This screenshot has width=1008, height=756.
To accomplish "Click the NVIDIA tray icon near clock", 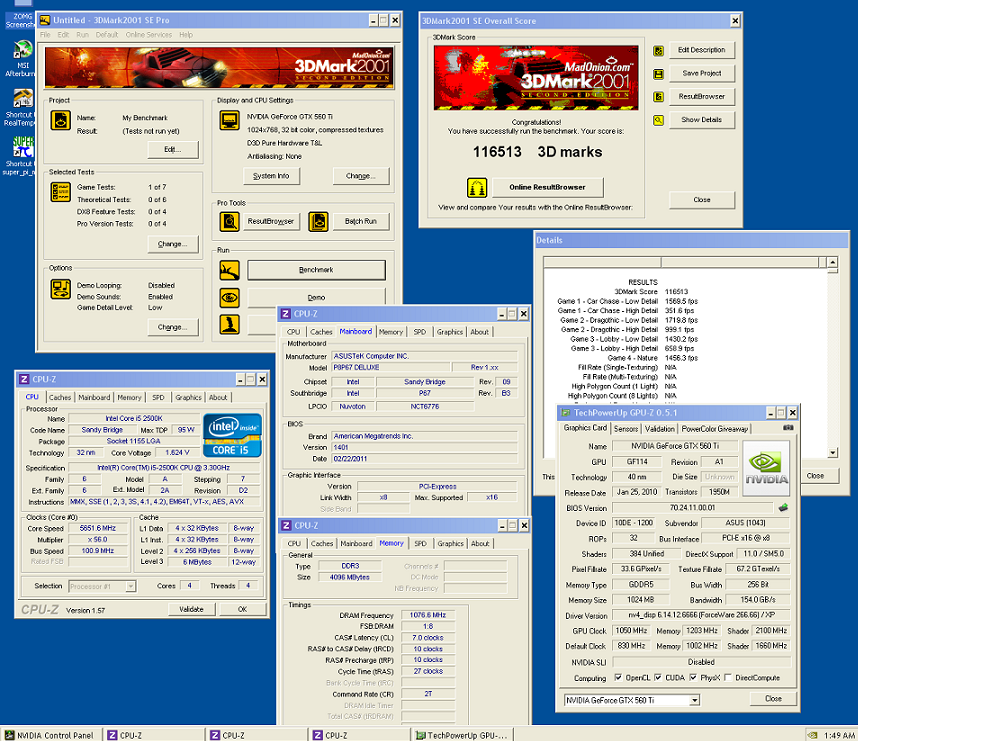I will (813, 735).
